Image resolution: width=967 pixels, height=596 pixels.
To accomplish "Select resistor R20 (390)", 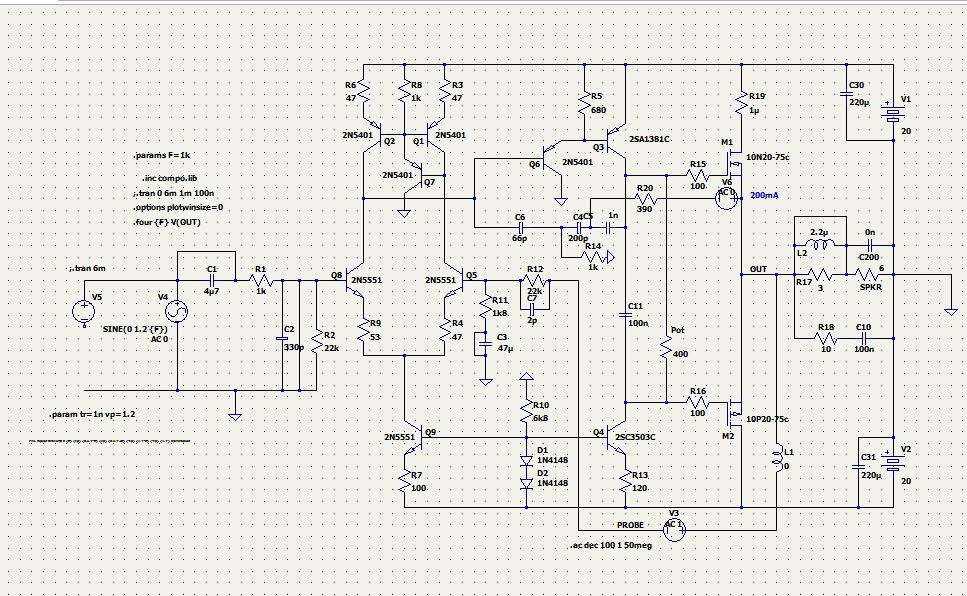I will 646,199.
